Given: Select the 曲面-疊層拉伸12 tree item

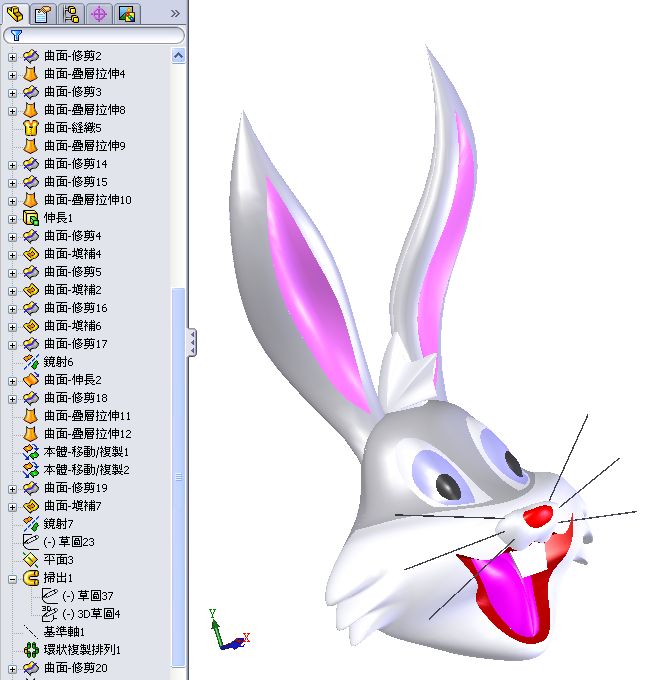Looking at the screenshot, I should [88, 434].
